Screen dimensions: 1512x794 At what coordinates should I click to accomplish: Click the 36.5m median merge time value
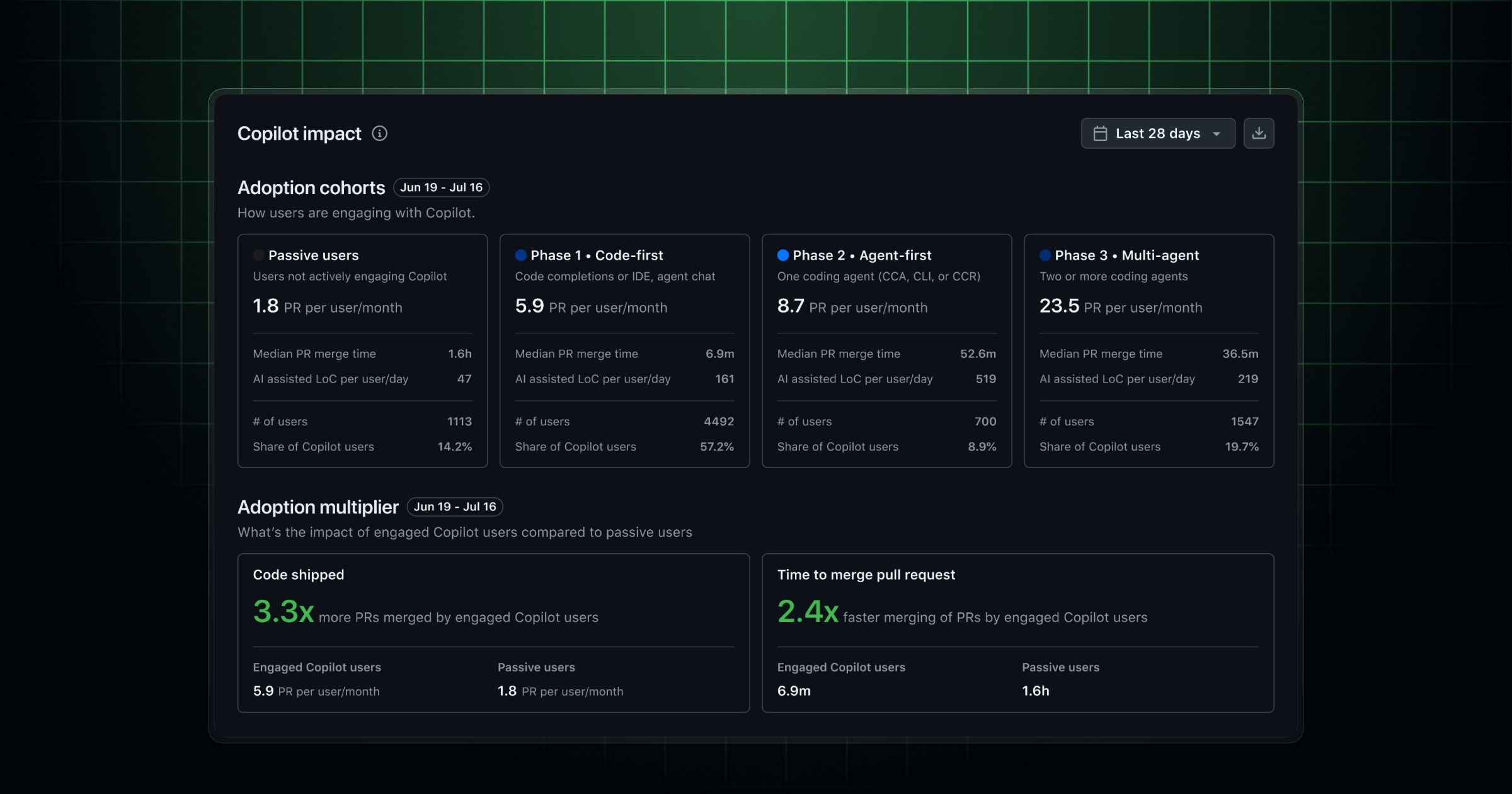1240,354
